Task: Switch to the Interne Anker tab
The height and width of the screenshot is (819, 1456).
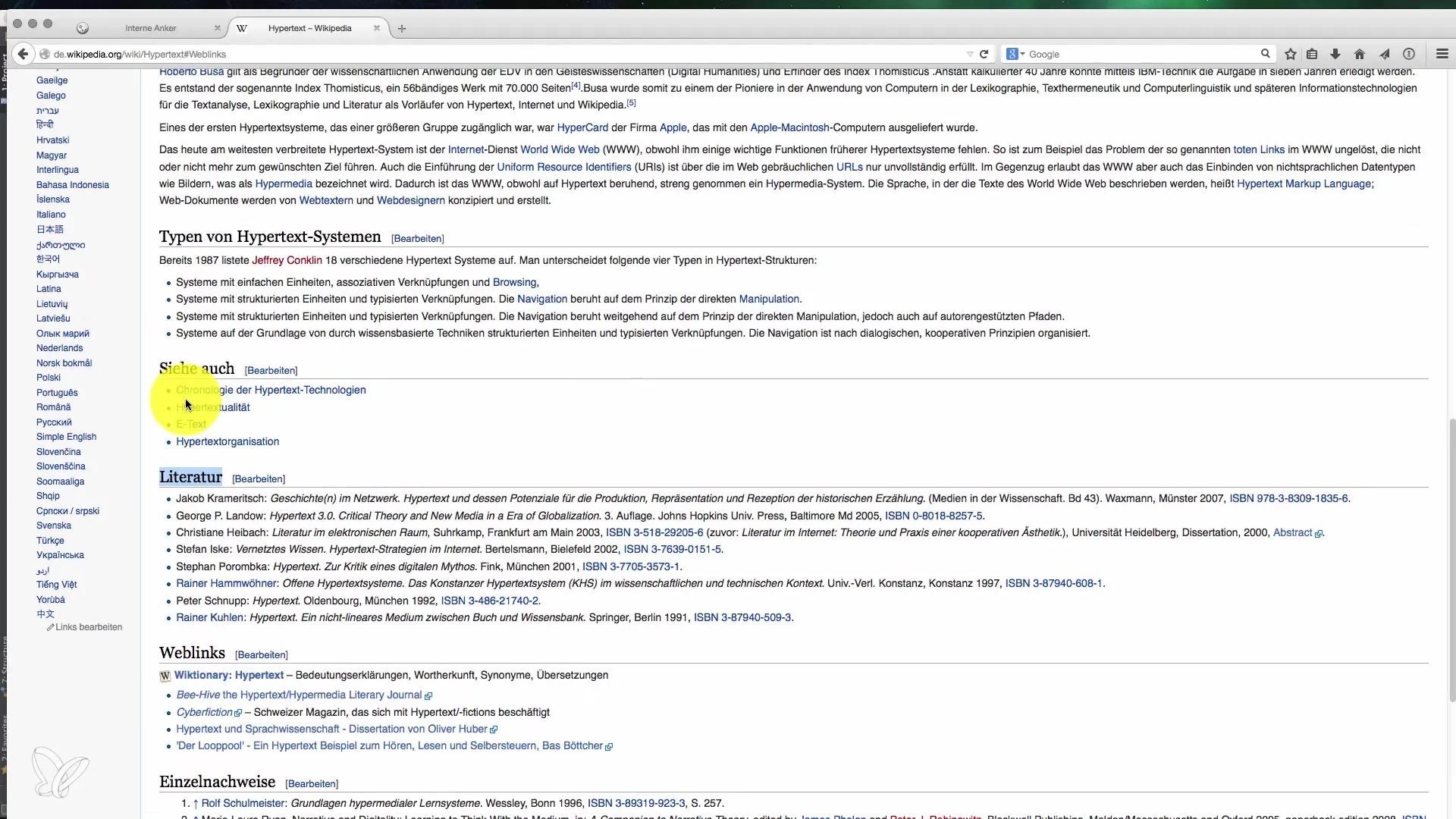Action: 151,28
